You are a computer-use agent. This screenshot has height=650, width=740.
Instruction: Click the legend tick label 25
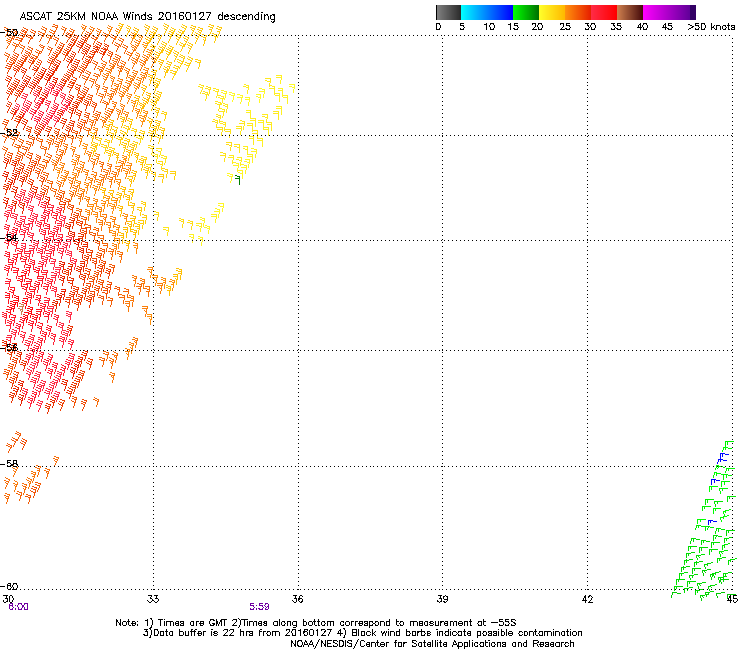(x=565, y=27)
